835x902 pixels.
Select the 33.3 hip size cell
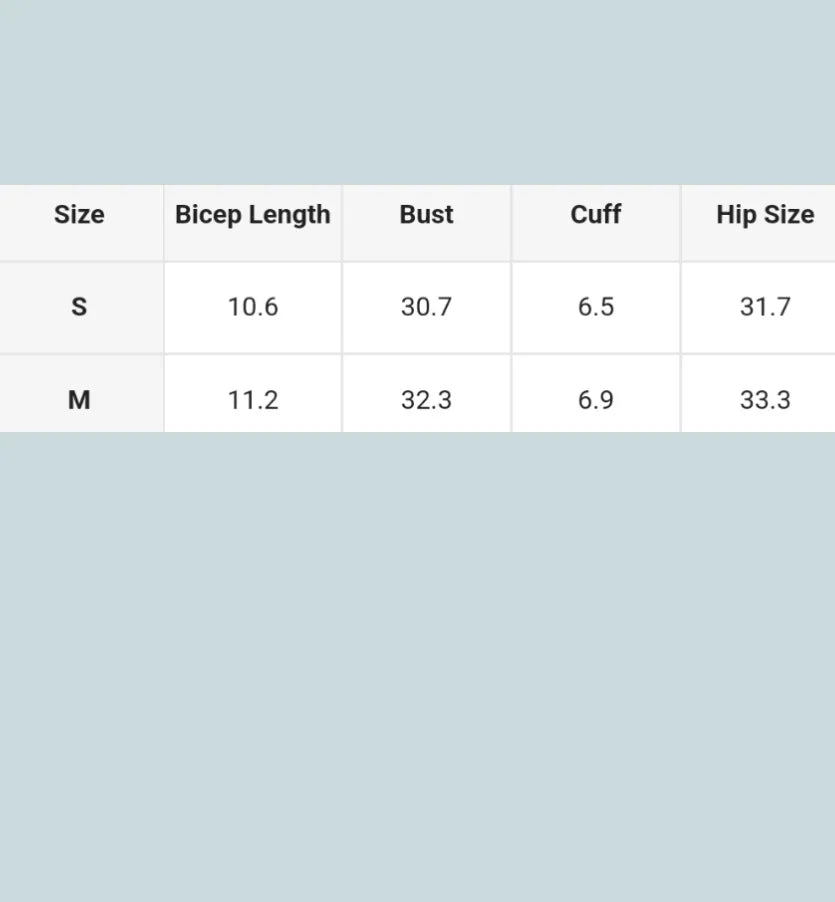[764, 400]
